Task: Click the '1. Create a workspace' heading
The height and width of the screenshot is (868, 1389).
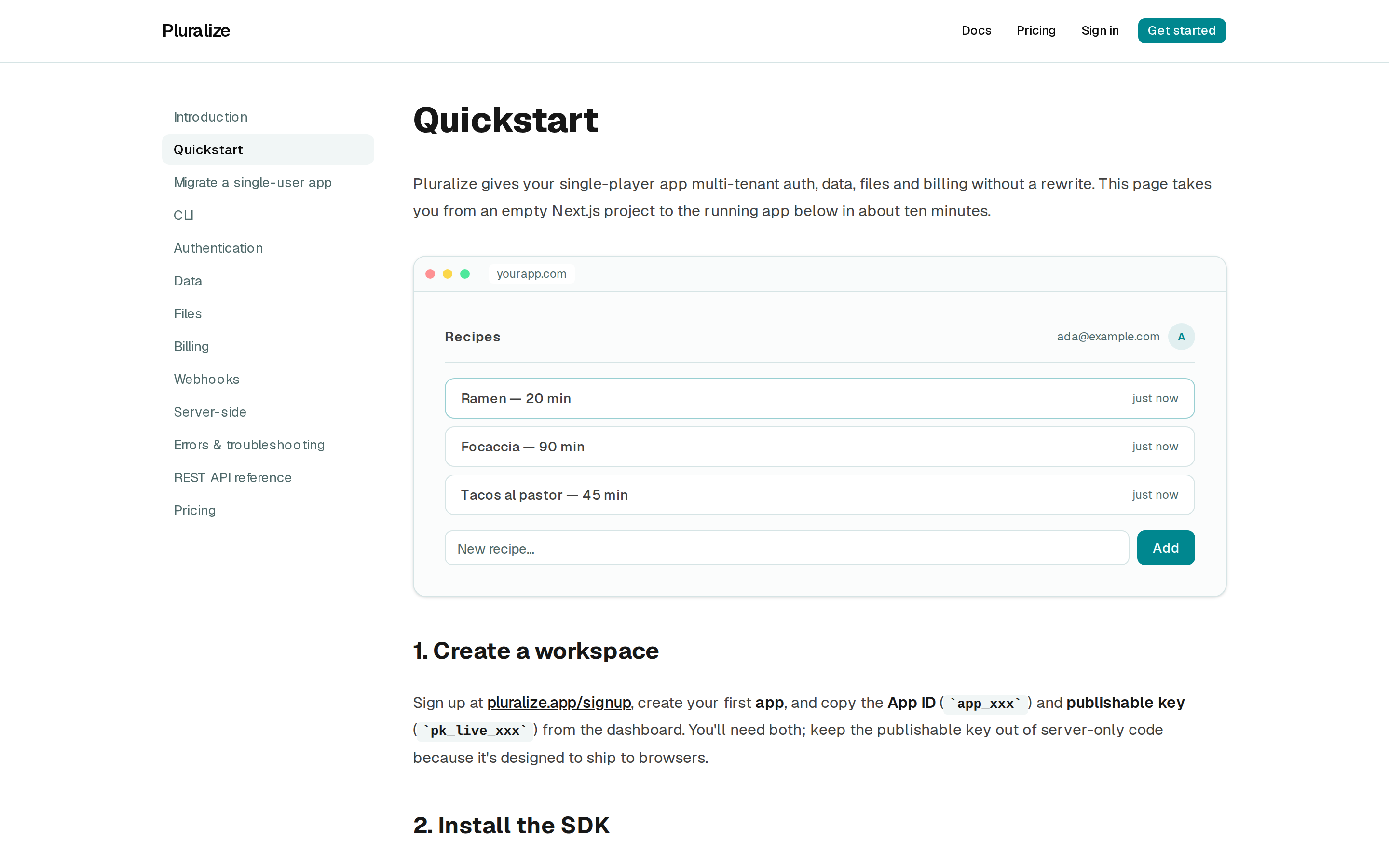Action: pyautogui.click(x=536, y=651)
